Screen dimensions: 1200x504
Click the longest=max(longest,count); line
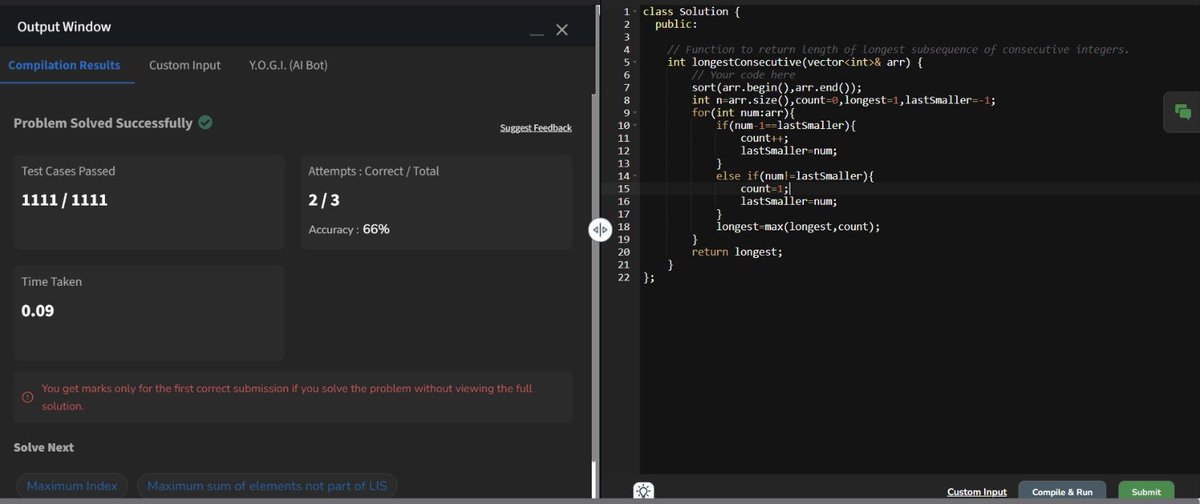pyautogui.click(x=798, y=227)
